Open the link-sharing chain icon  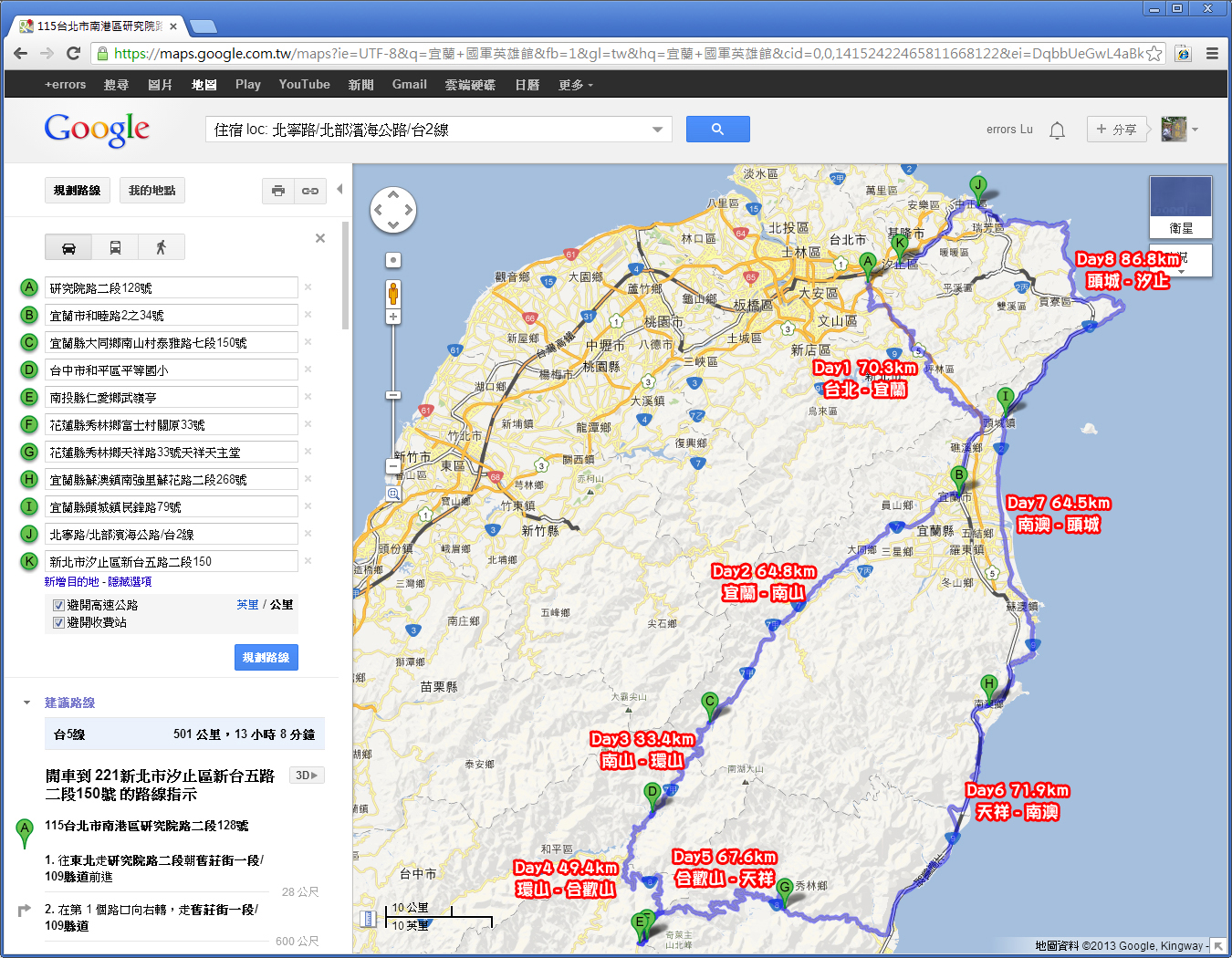[x=310, y=191]
